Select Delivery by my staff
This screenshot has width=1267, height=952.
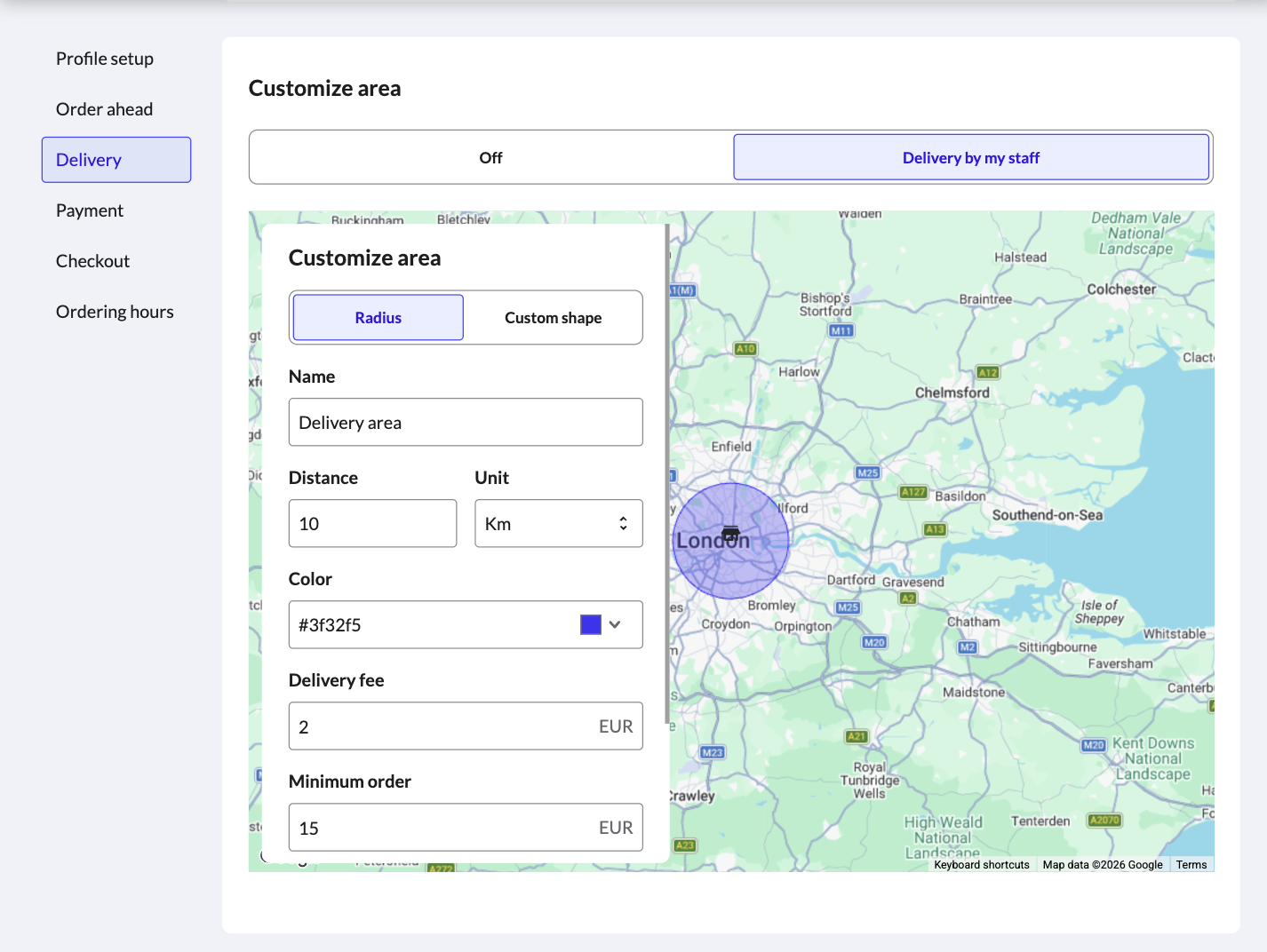[971, 157]
